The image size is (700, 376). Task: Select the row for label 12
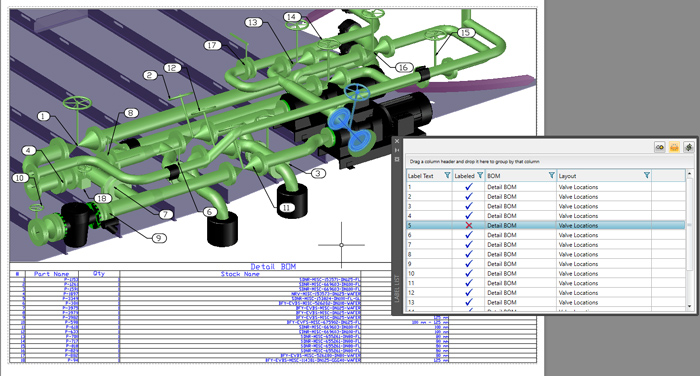(x=546, y=292)
